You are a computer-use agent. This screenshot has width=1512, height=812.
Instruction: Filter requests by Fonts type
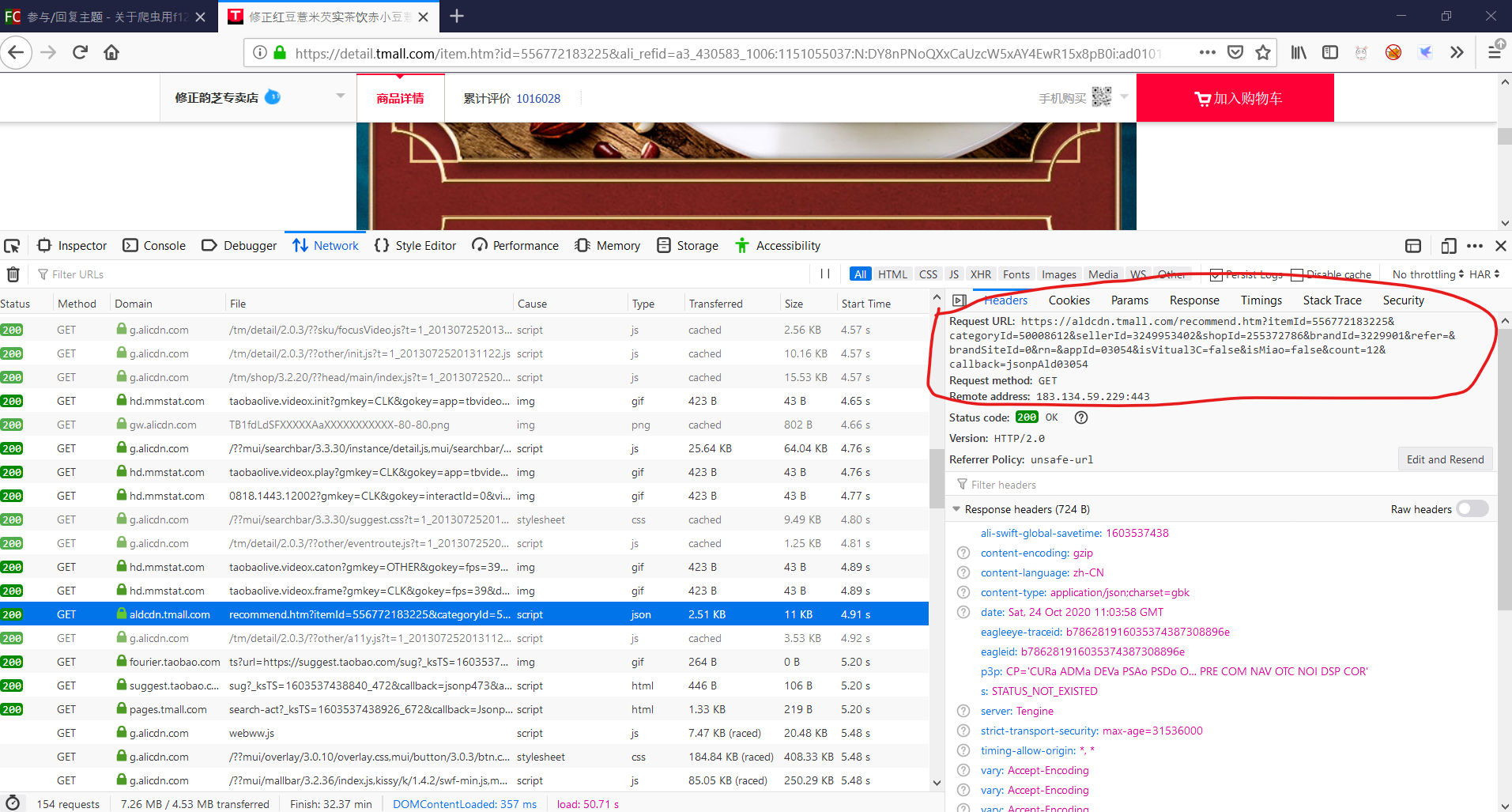1016,274
